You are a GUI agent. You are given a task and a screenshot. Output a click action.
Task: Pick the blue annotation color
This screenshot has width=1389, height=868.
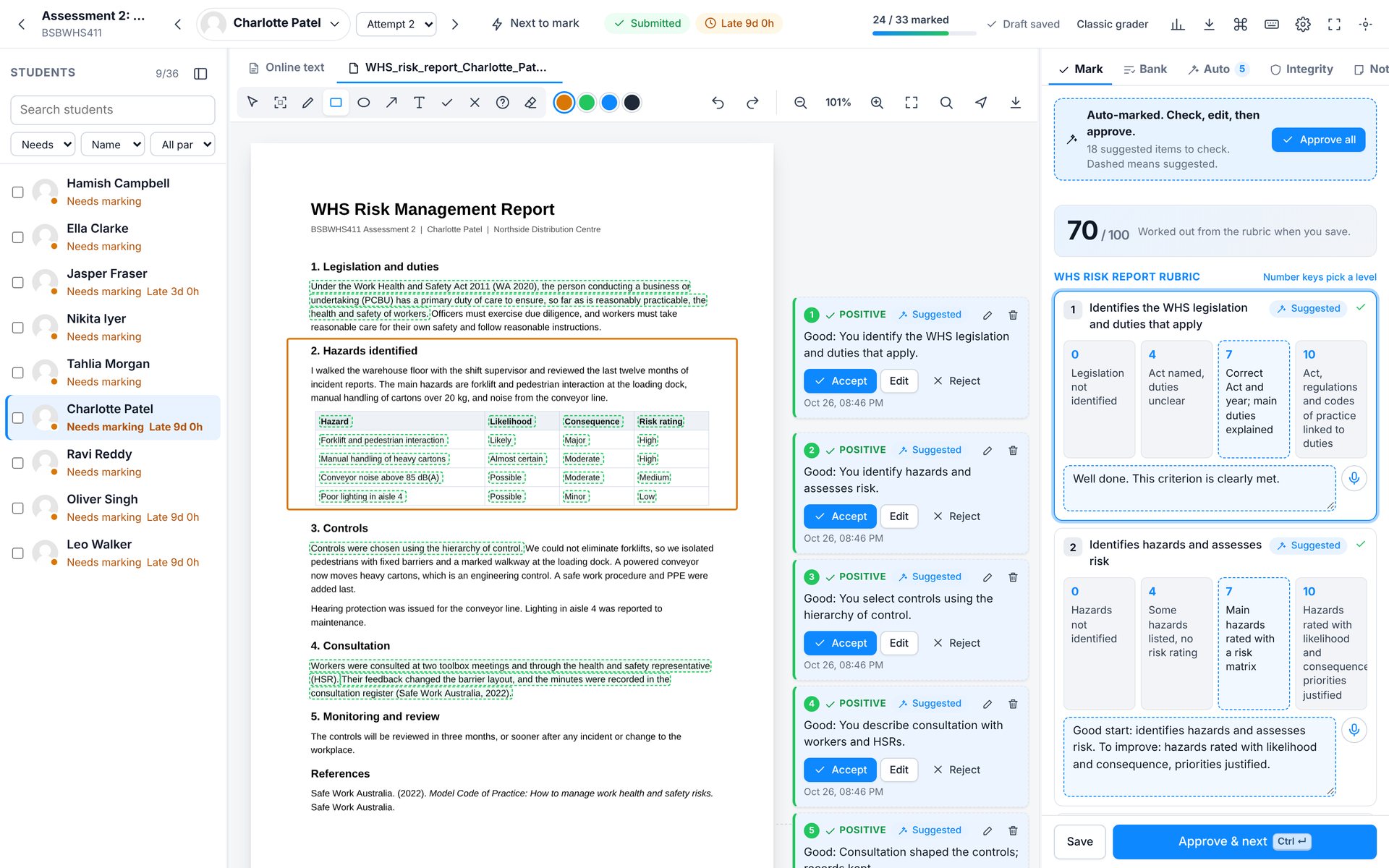tap(609, 103)
